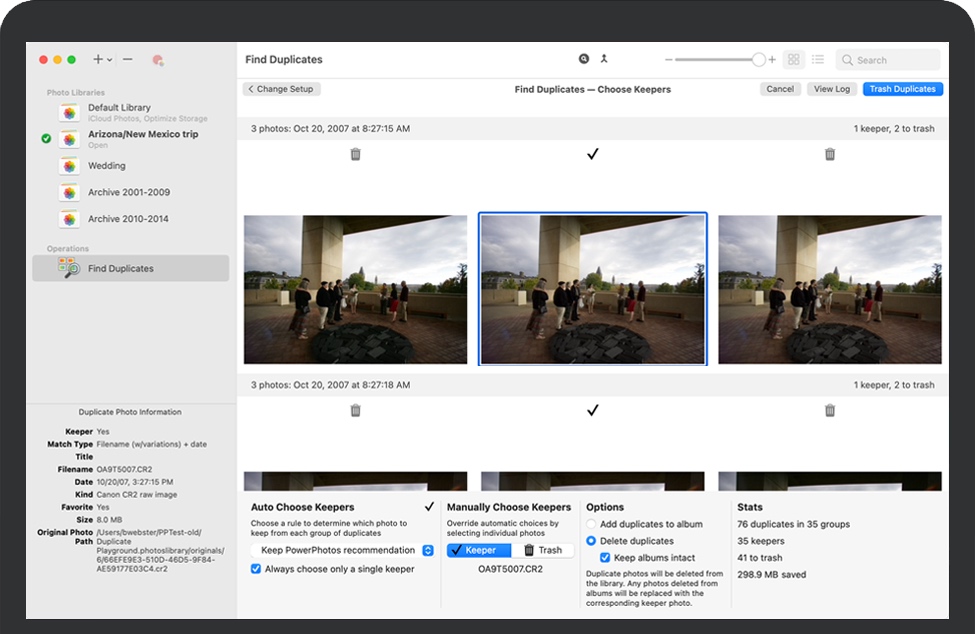This screenshot has height=634, width=975.
Task: Click the trash icon above the first photo
Action: point(355,154)
